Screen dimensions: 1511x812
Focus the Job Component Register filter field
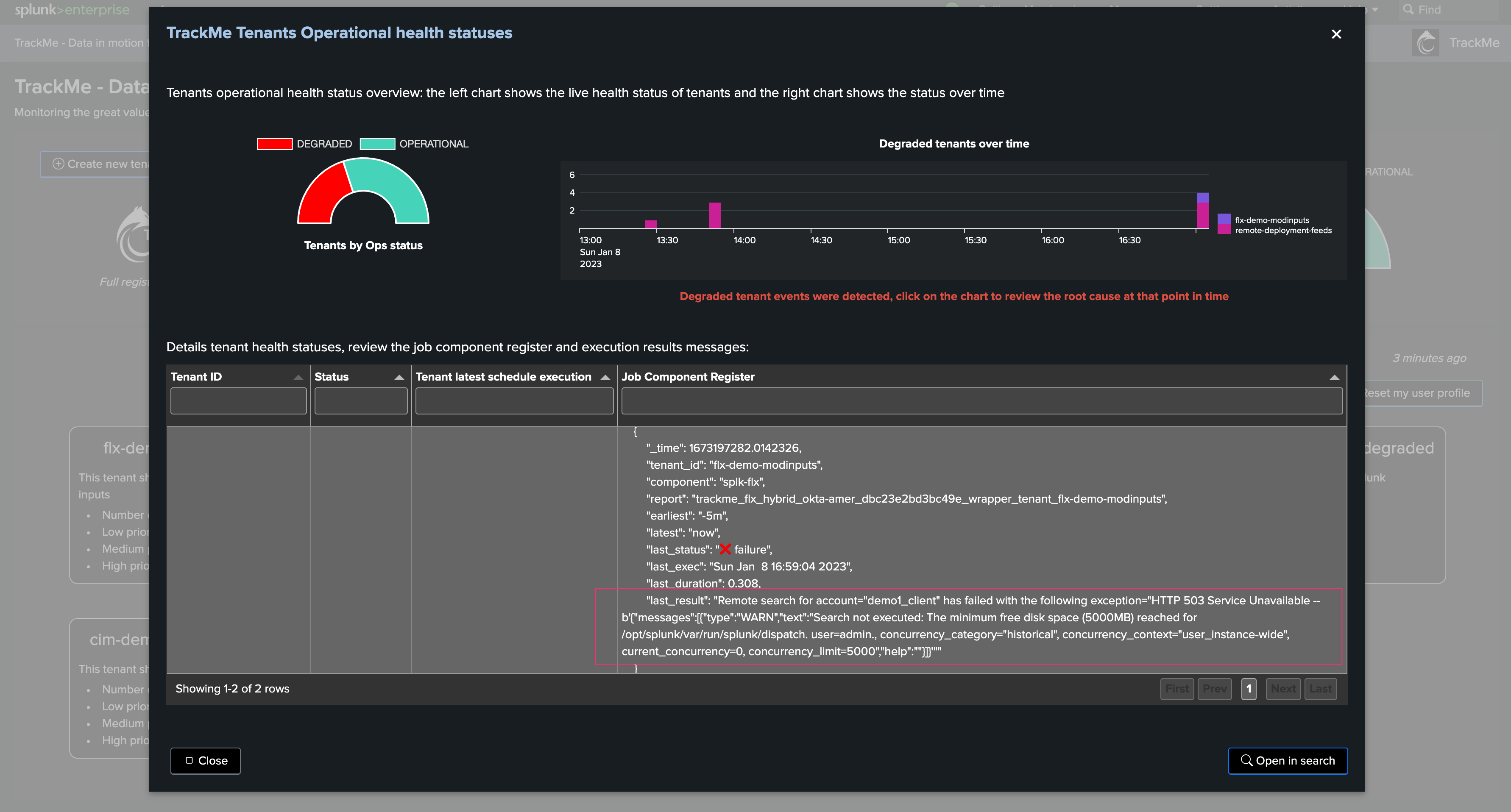point(981,401)
